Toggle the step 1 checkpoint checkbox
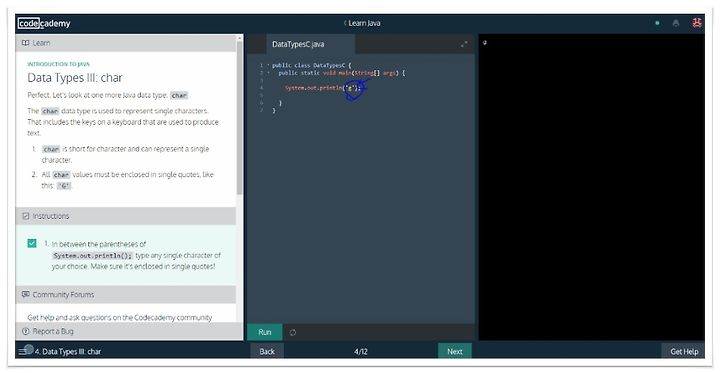The height and width of the screenshot is (373, 720). click(x=32, y=243)
